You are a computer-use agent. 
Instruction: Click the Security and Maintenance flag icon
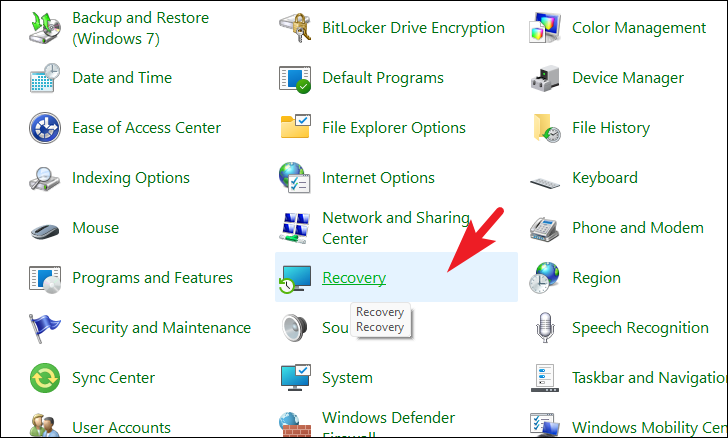tap(45, 327)
